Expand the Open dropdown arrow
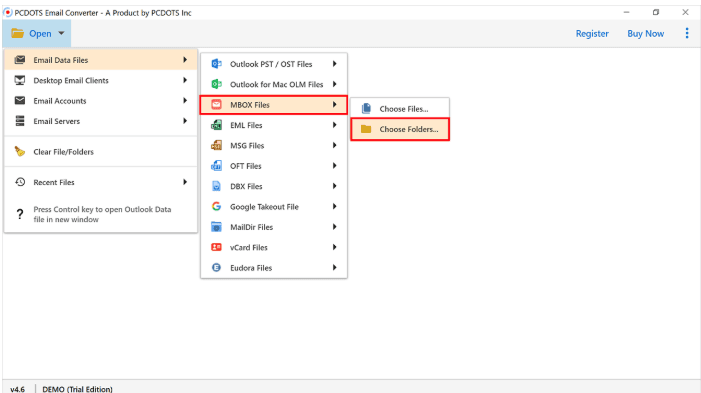The image size is (701, 393). (x=61, y=34)
